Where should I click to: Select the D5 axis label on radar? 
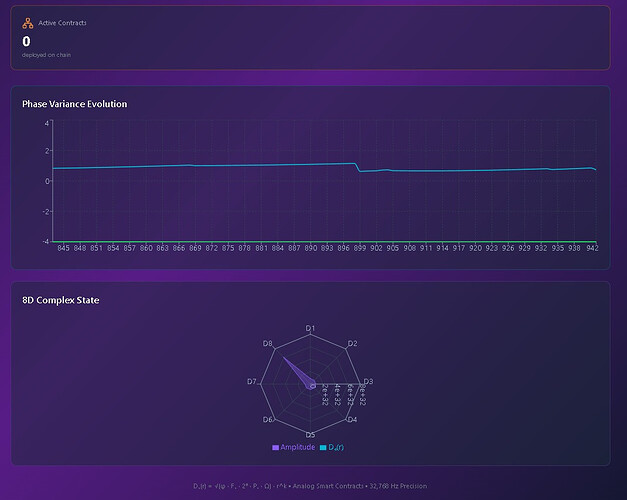pos(310,435)
